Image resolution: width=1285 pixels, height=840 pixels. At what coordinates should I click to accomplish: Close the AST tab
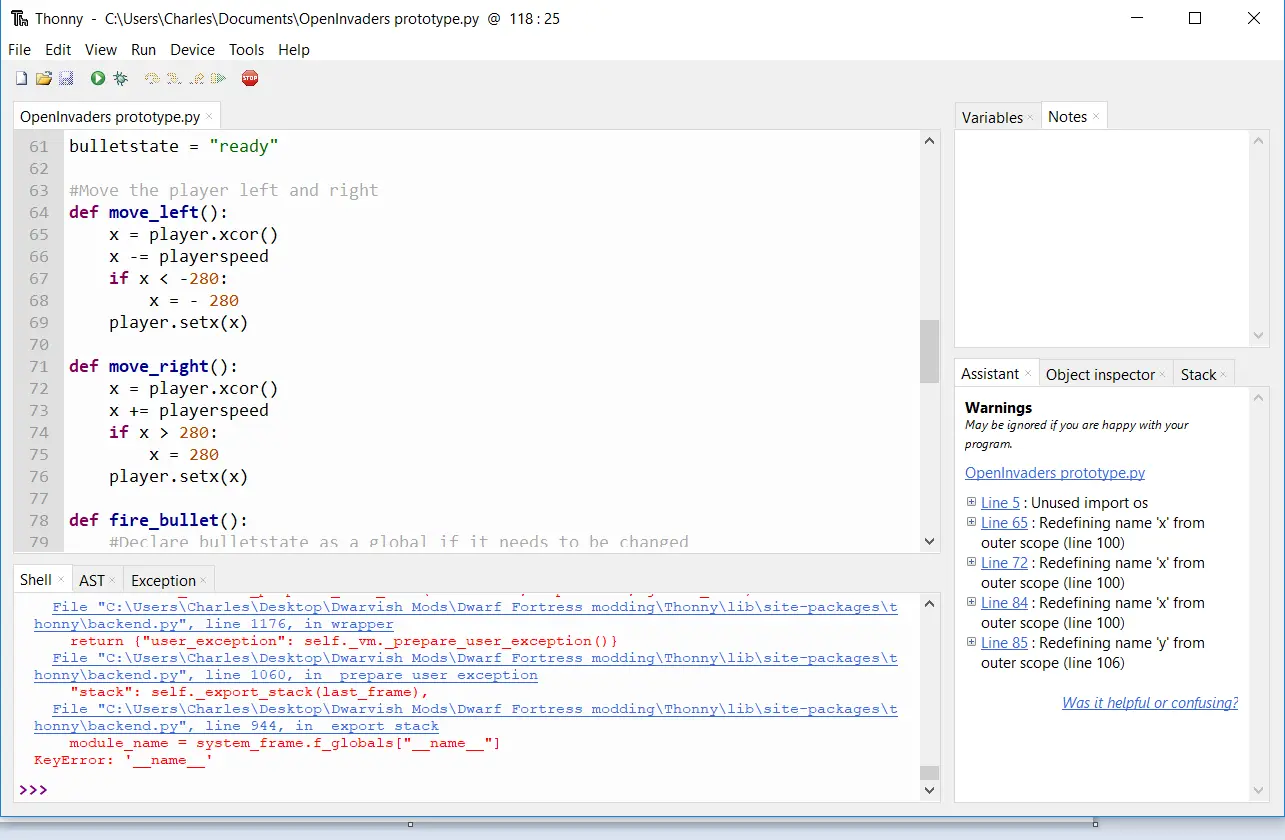click(x=112, y=581)
